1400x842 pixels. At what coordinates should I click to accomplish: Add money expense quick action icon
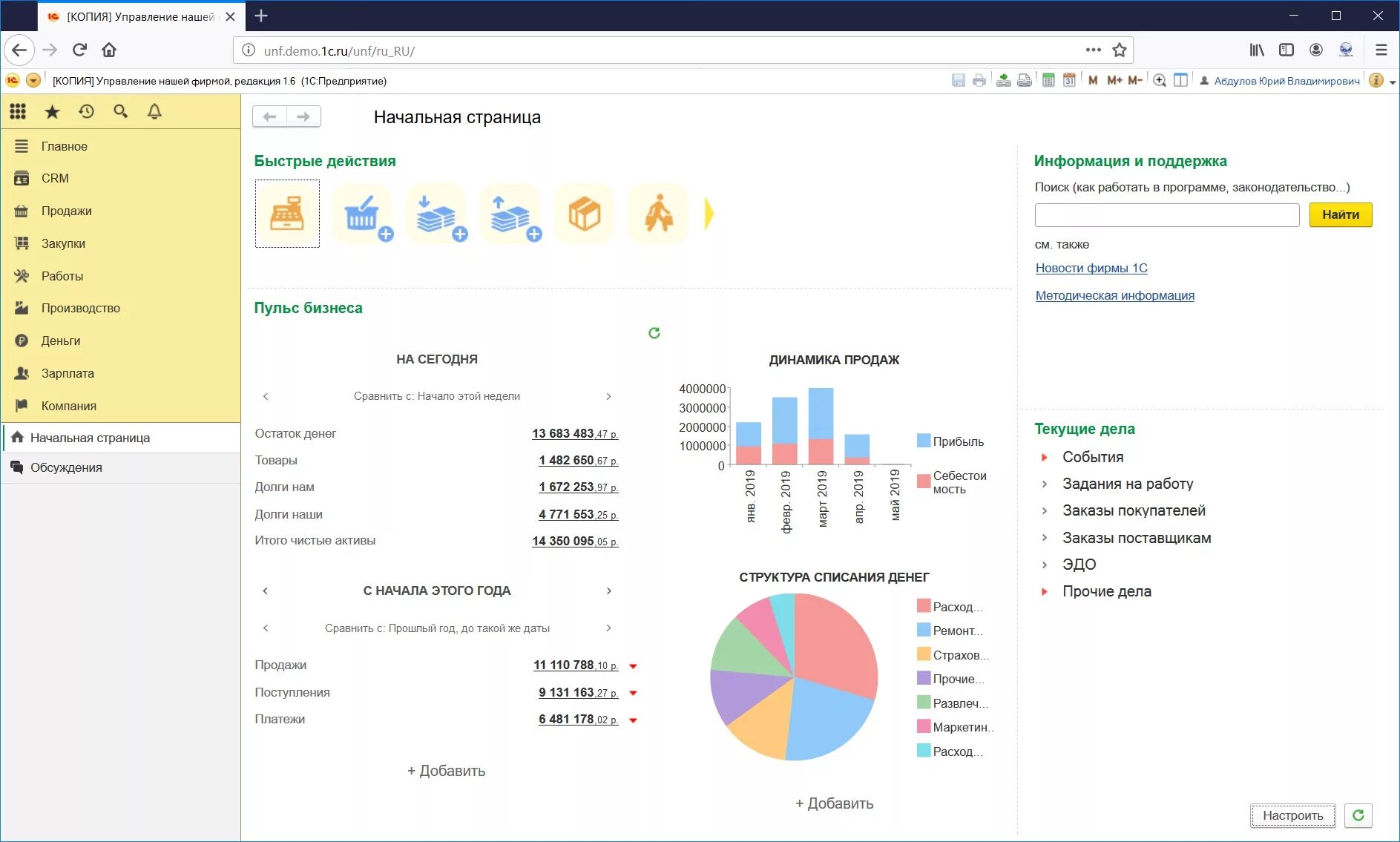click(510, 214)
